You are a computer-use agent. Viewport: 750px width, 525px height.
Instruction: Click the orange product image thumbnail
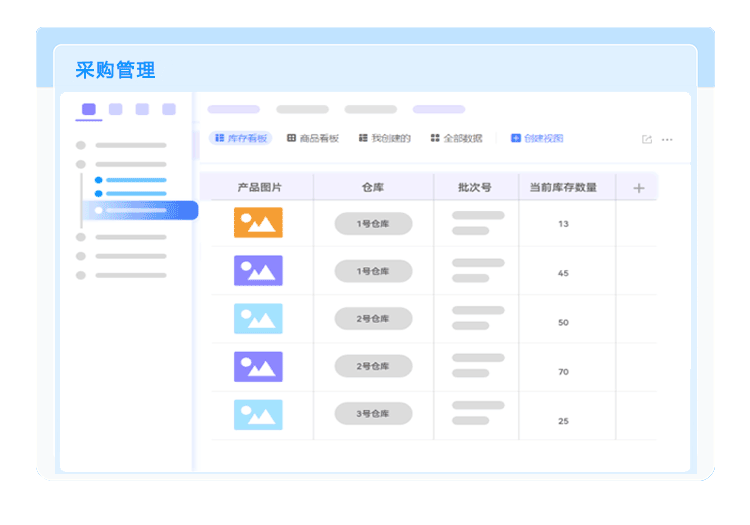click(x=258, y=223)
